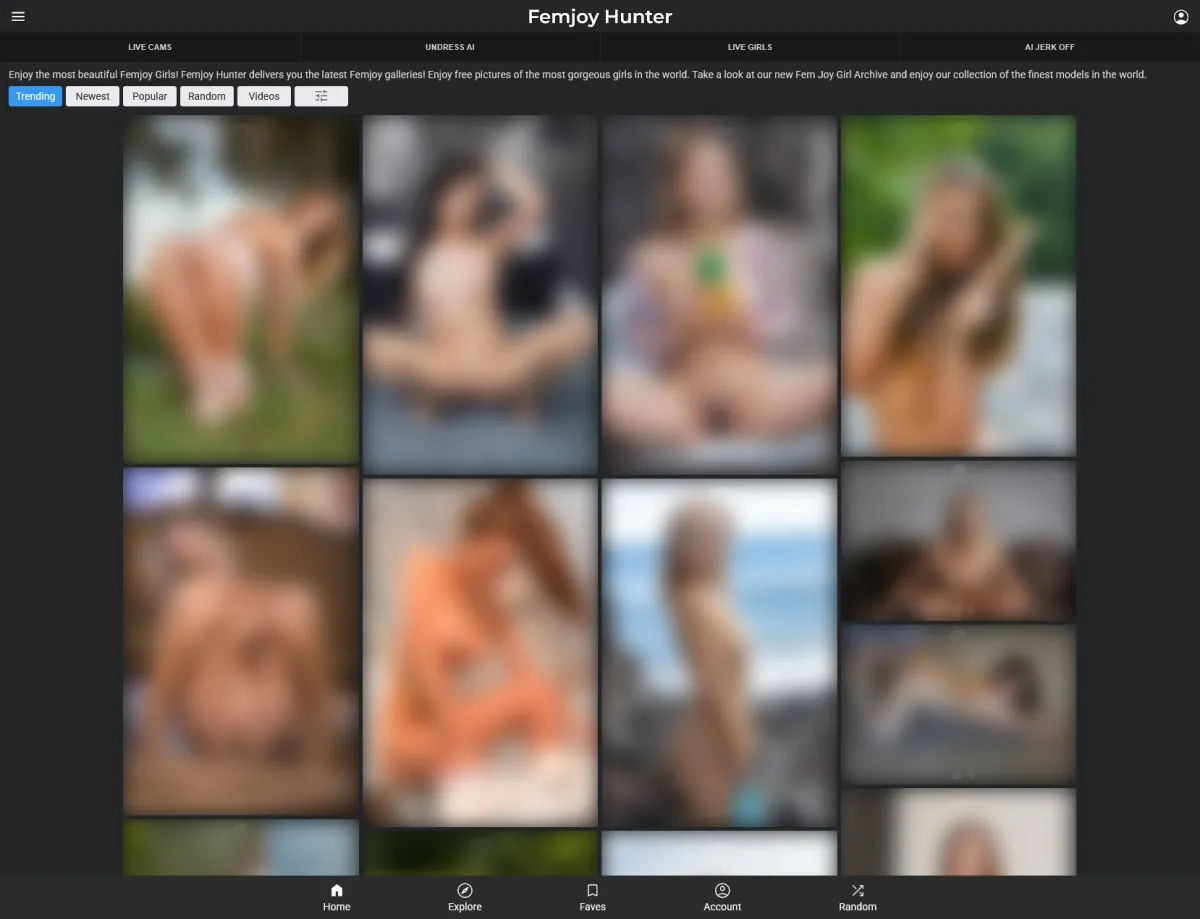
Task: Open the Live Cams tab
Action: 150,47
